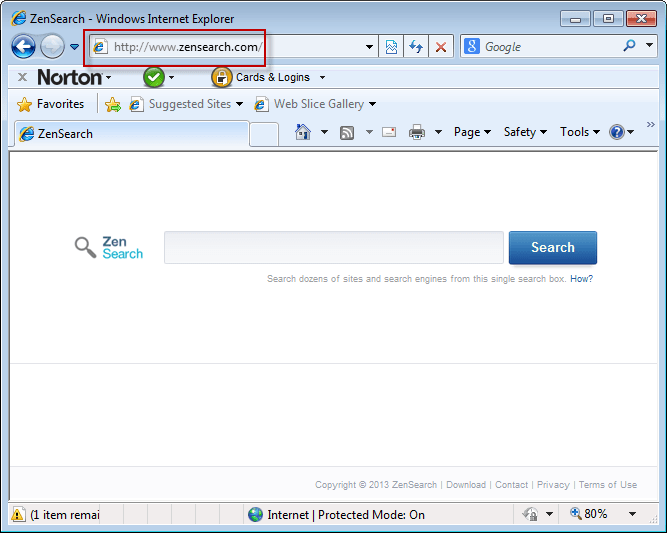Click the Print icon

click(x=417, y=132)
